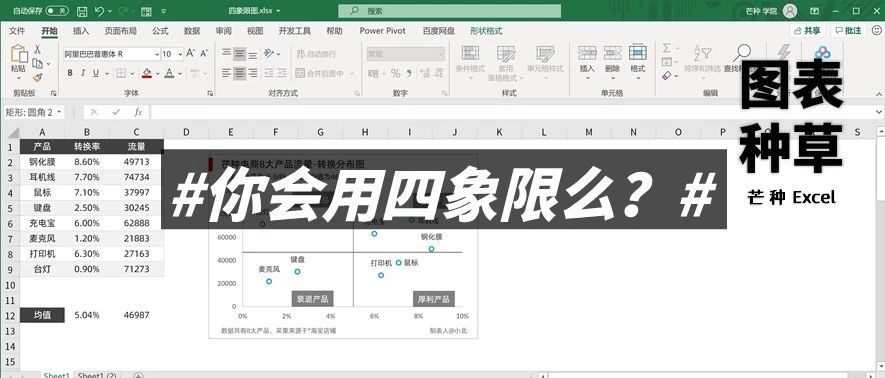Open the fill color dropdown arrow
The height and width of the screenshot is (378, 885).
click(x=157, y=73)
